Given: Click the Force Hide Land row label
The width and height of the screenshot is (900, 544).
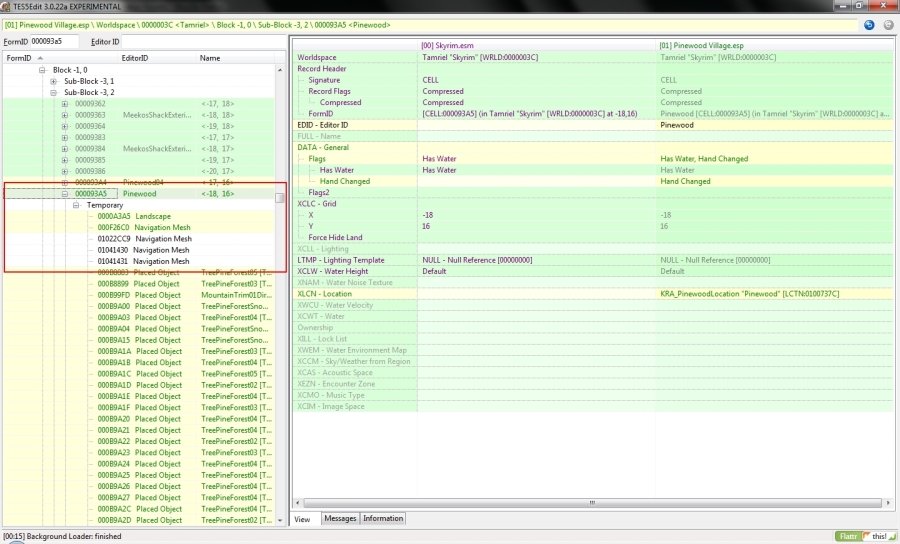Looking at the screenshot, I should 335,237.
